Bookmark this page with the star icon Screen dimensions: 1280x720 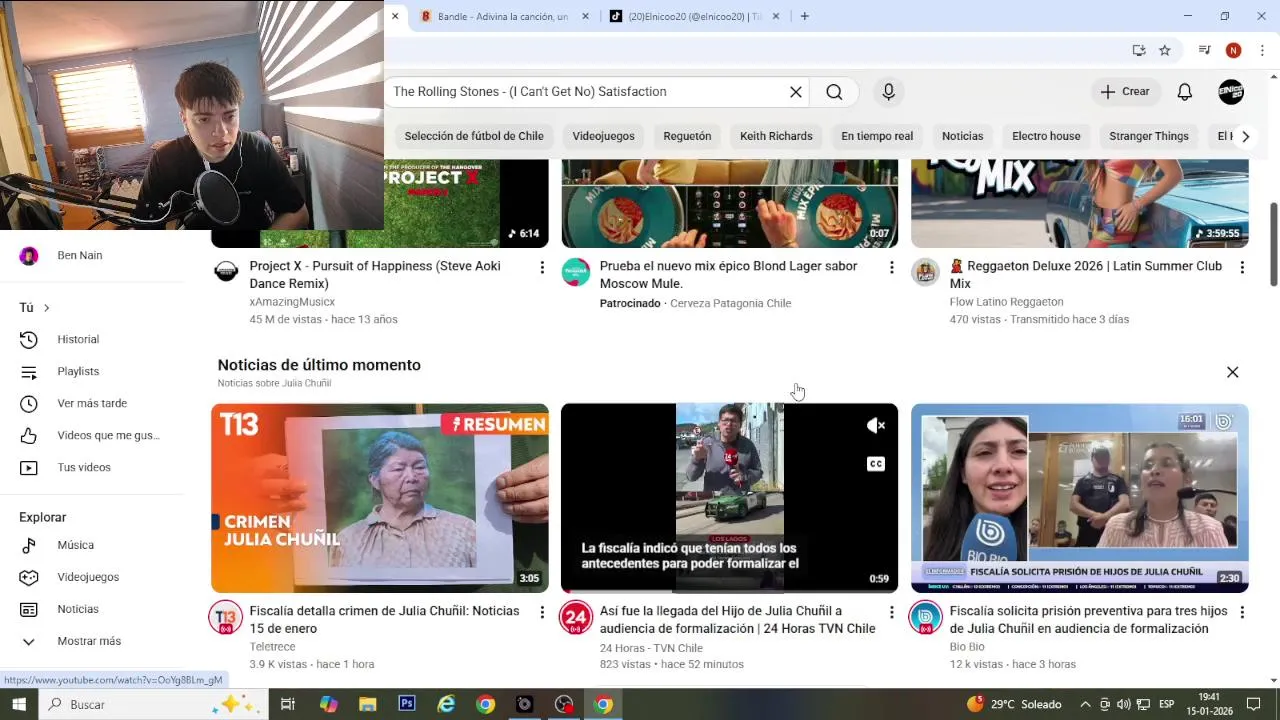click(x=1165, y=50)
